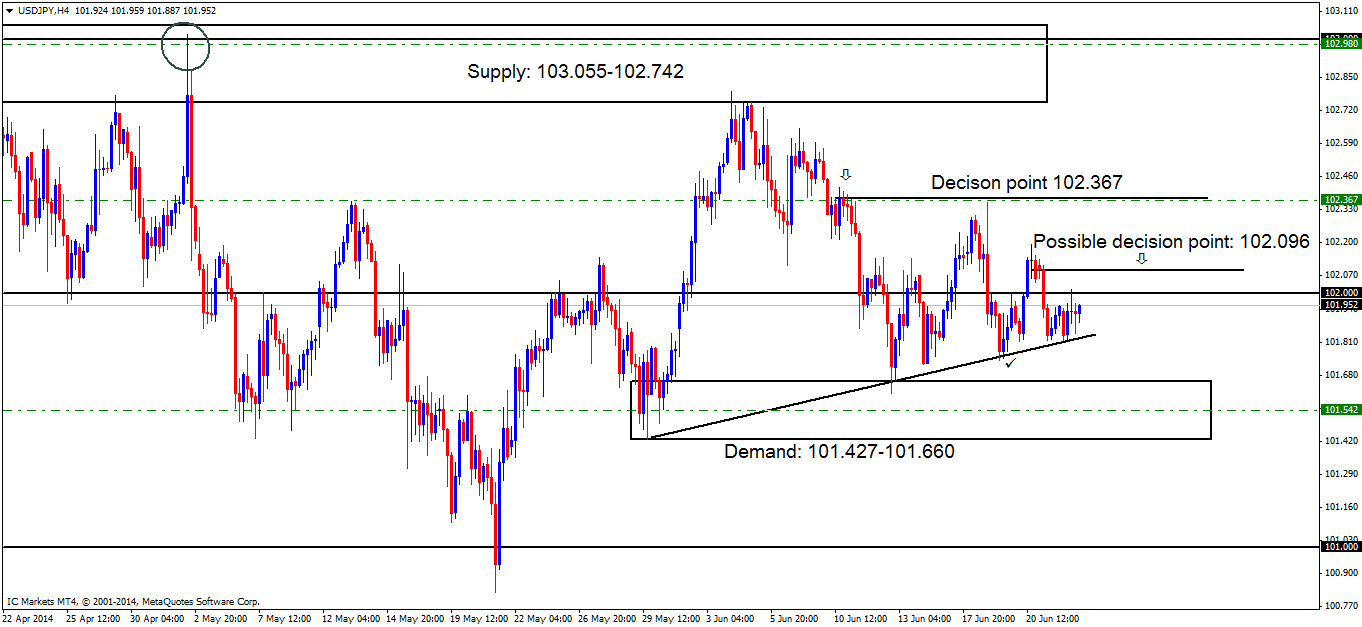The height and width of the screenshot is (627, 1362).
Task: Click the green 101.542 price tag
Action: pyautogui.click(x=1341, y=410)
